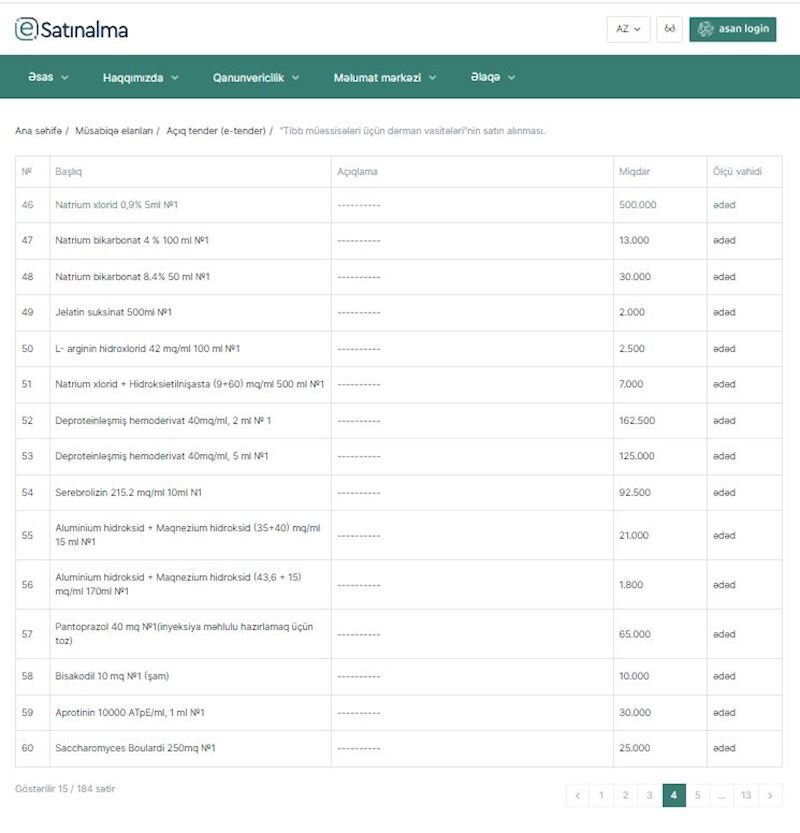Jump to last page 13

[746, 796]
